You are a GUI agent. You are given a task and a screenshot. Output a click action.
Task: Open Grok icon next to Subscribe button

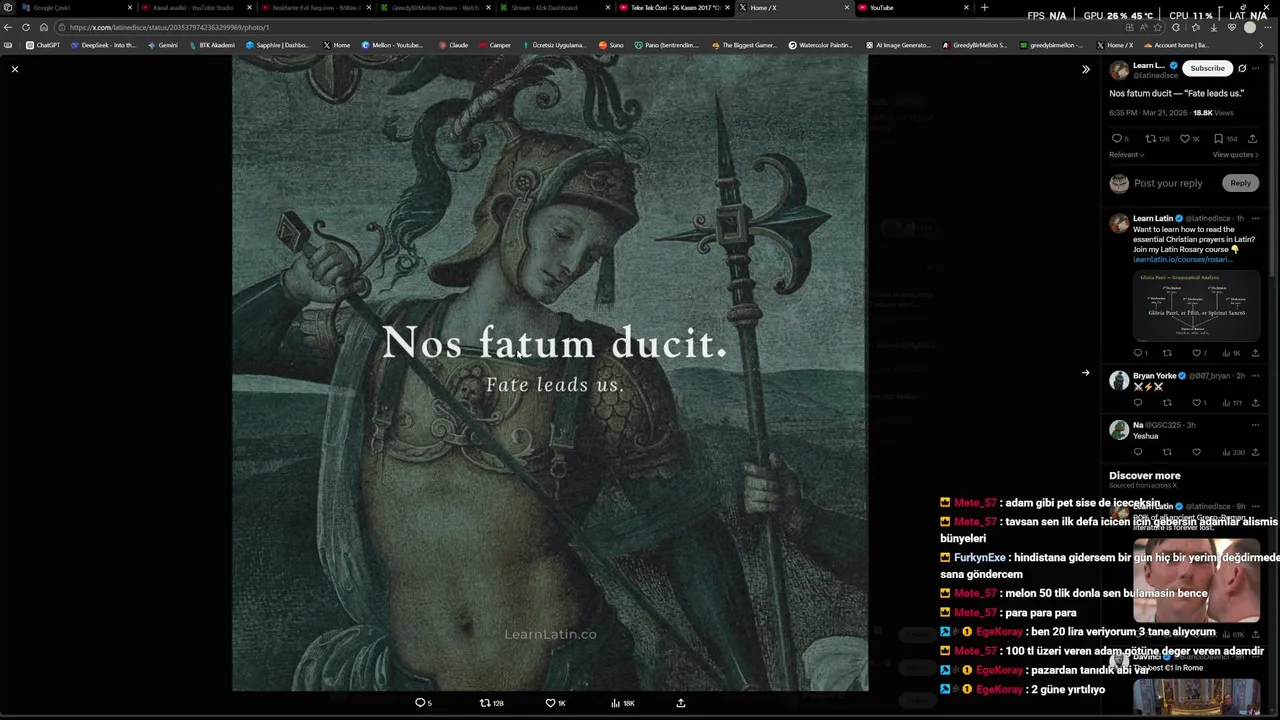1242,68
